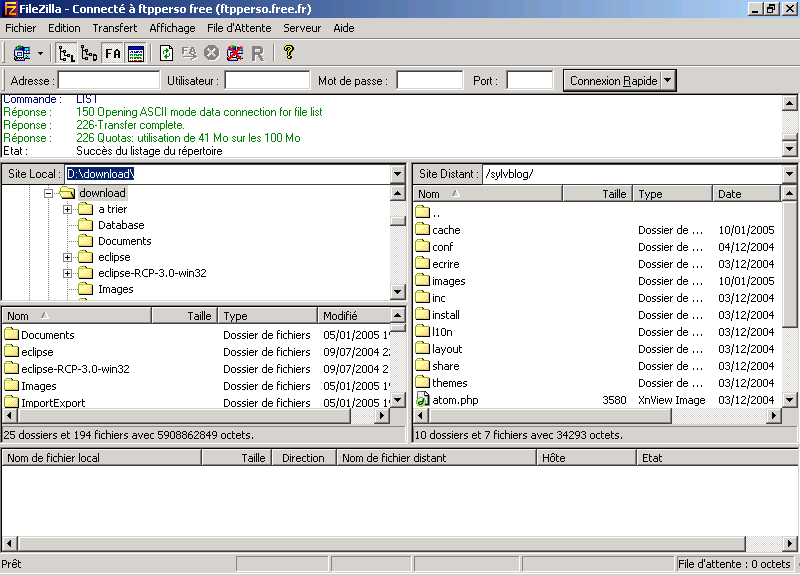Cancel the current operation with the X icon
This screenshot has height=576, width=800.
click(x=211, y=53)
